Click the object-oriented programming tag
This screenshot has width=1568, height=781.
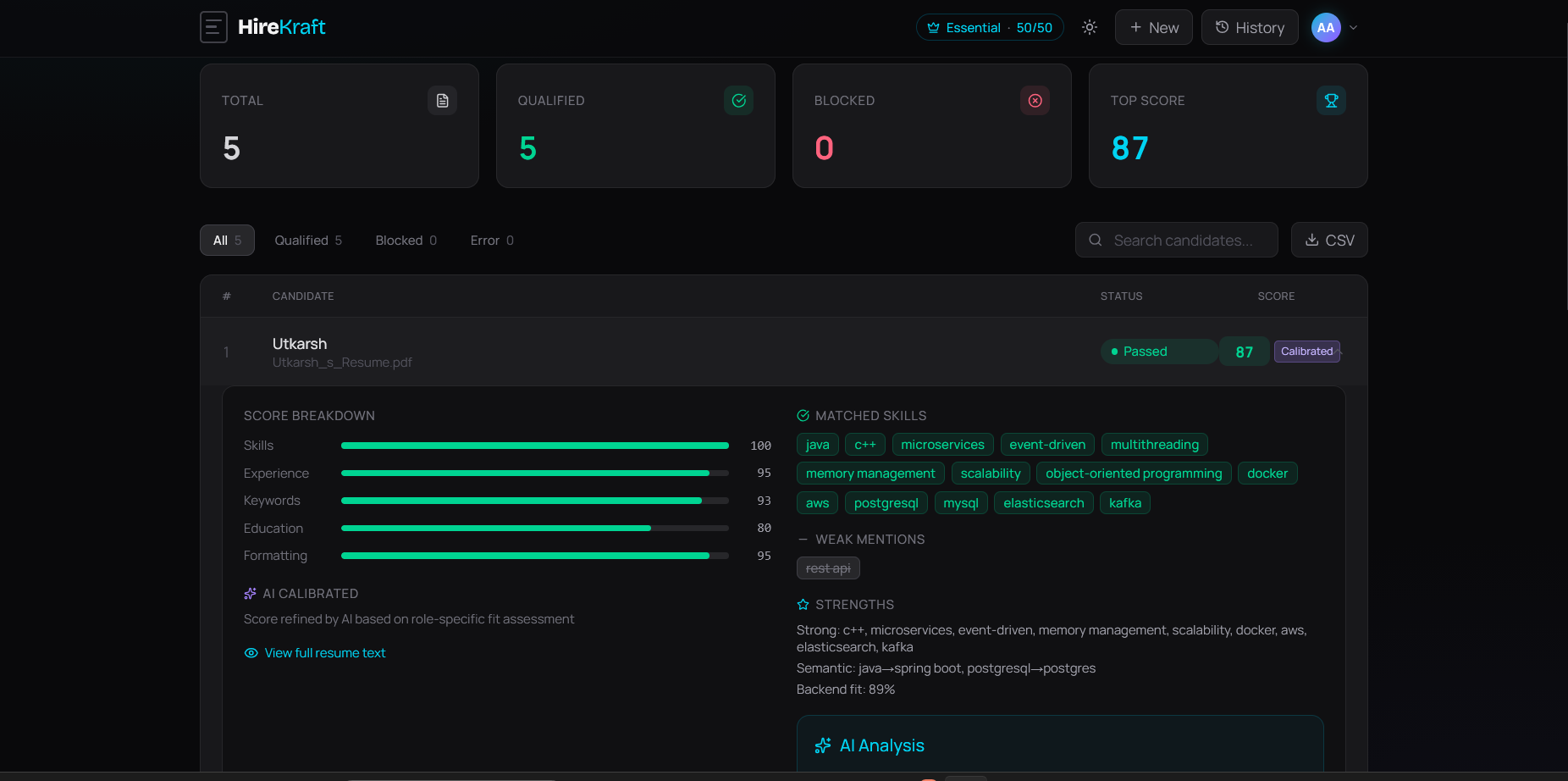click(x=1134, y=474)
